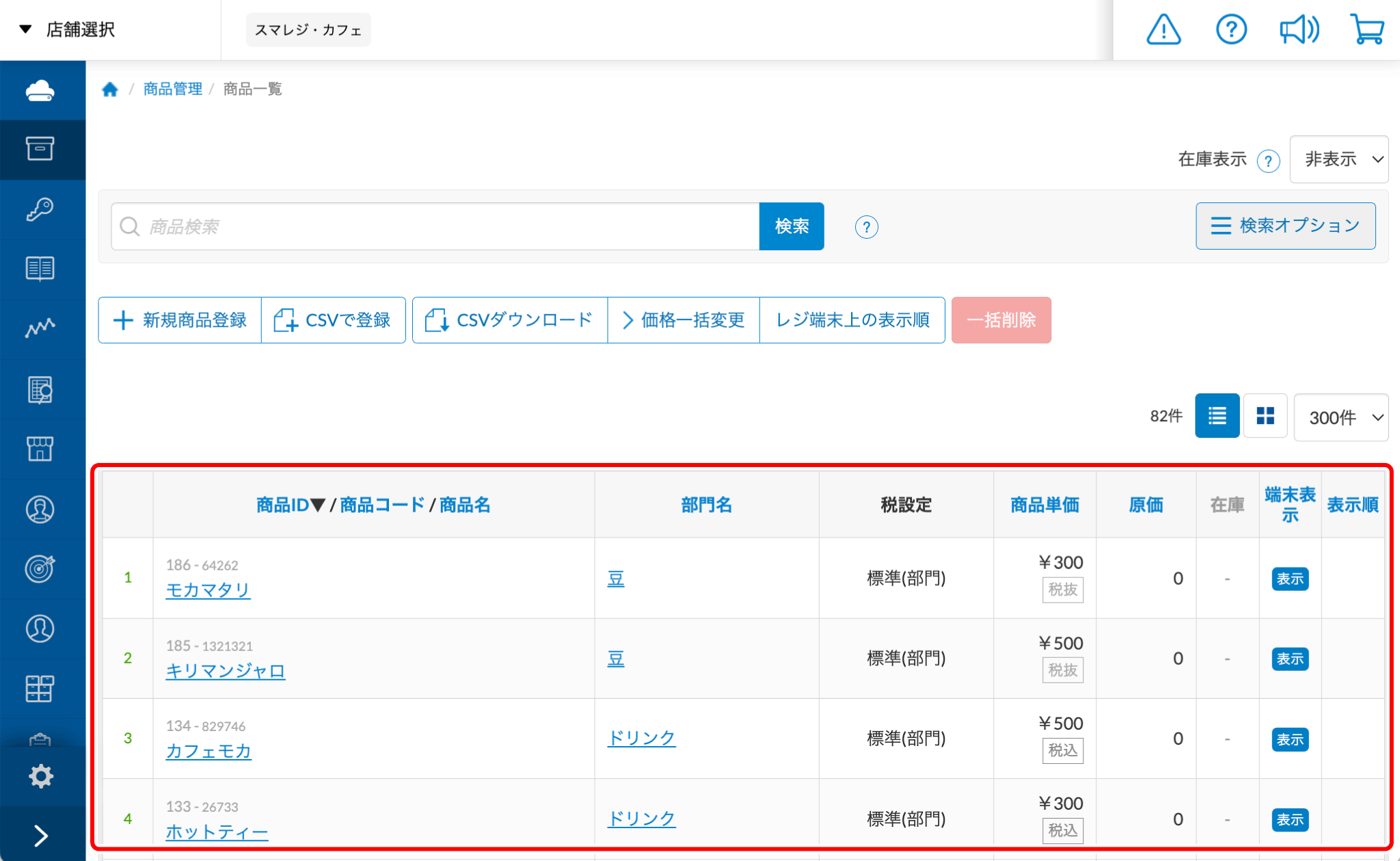Open product ホットティー
Screen dimensions: 1400x861
click(x=217, y=832)
